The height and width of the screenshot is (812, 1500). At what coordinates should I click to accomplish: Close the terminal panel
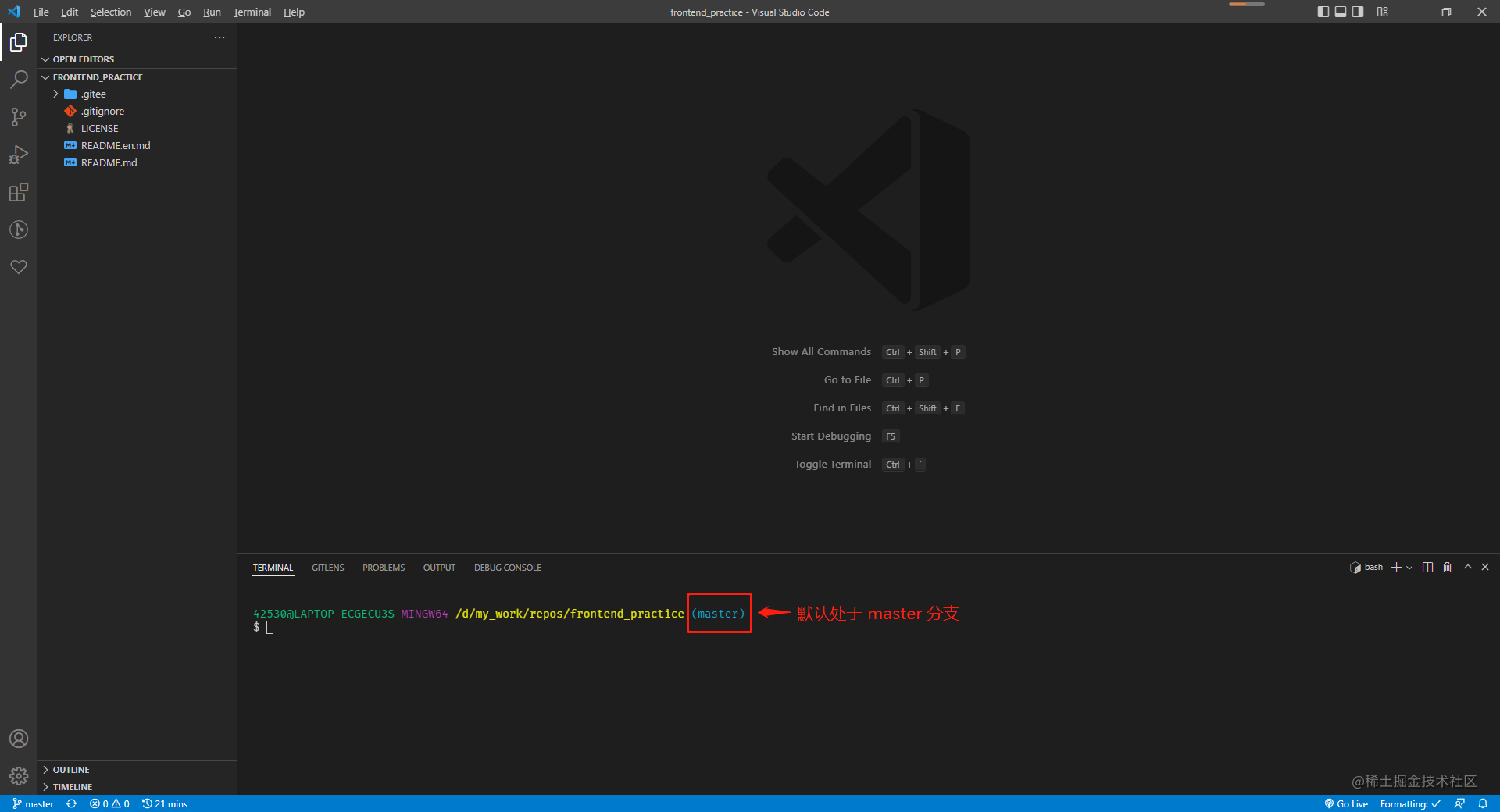[x=1485, y=568]
